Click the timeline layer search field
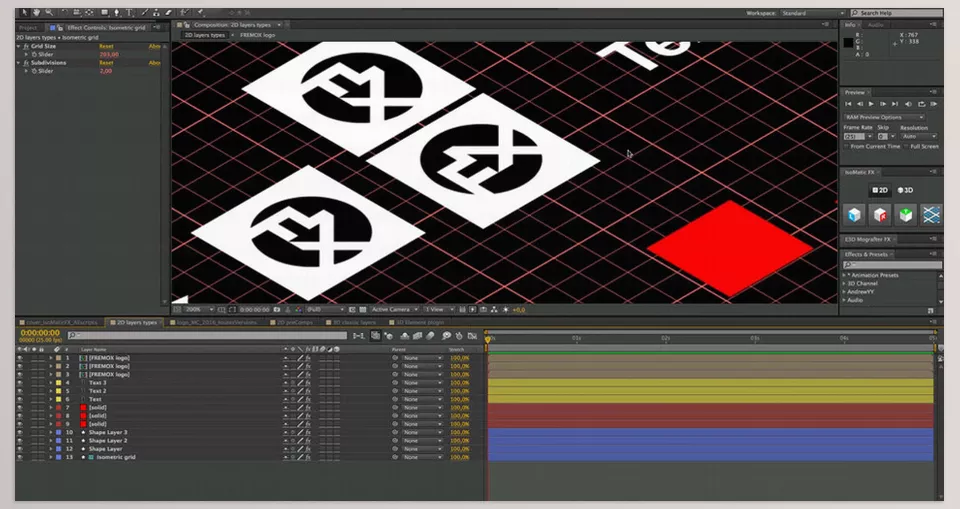The image size is (960, 509). click(208, 335)
